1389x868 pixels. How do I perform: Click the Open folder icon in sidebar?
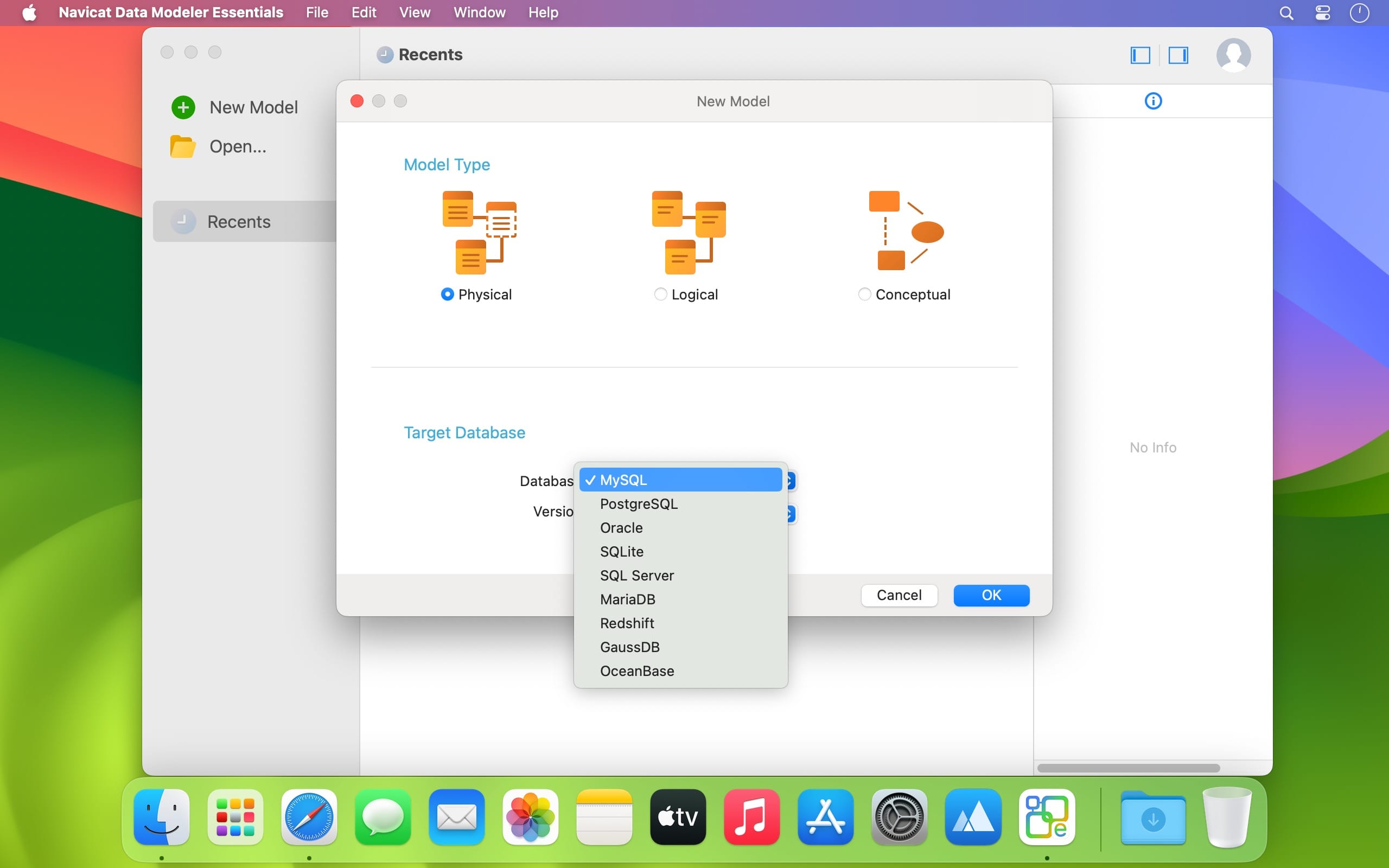[182, 146]
